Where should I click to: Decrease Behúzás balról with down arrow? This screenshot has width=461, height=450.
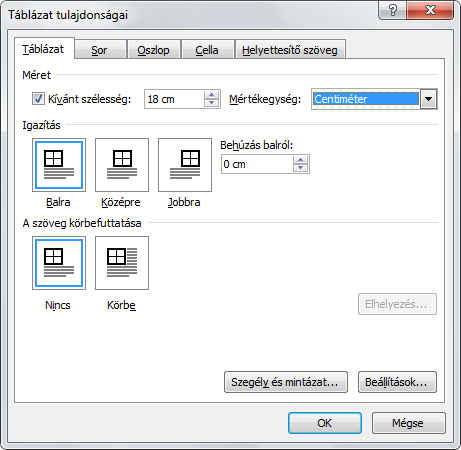(x=300, y=168)
